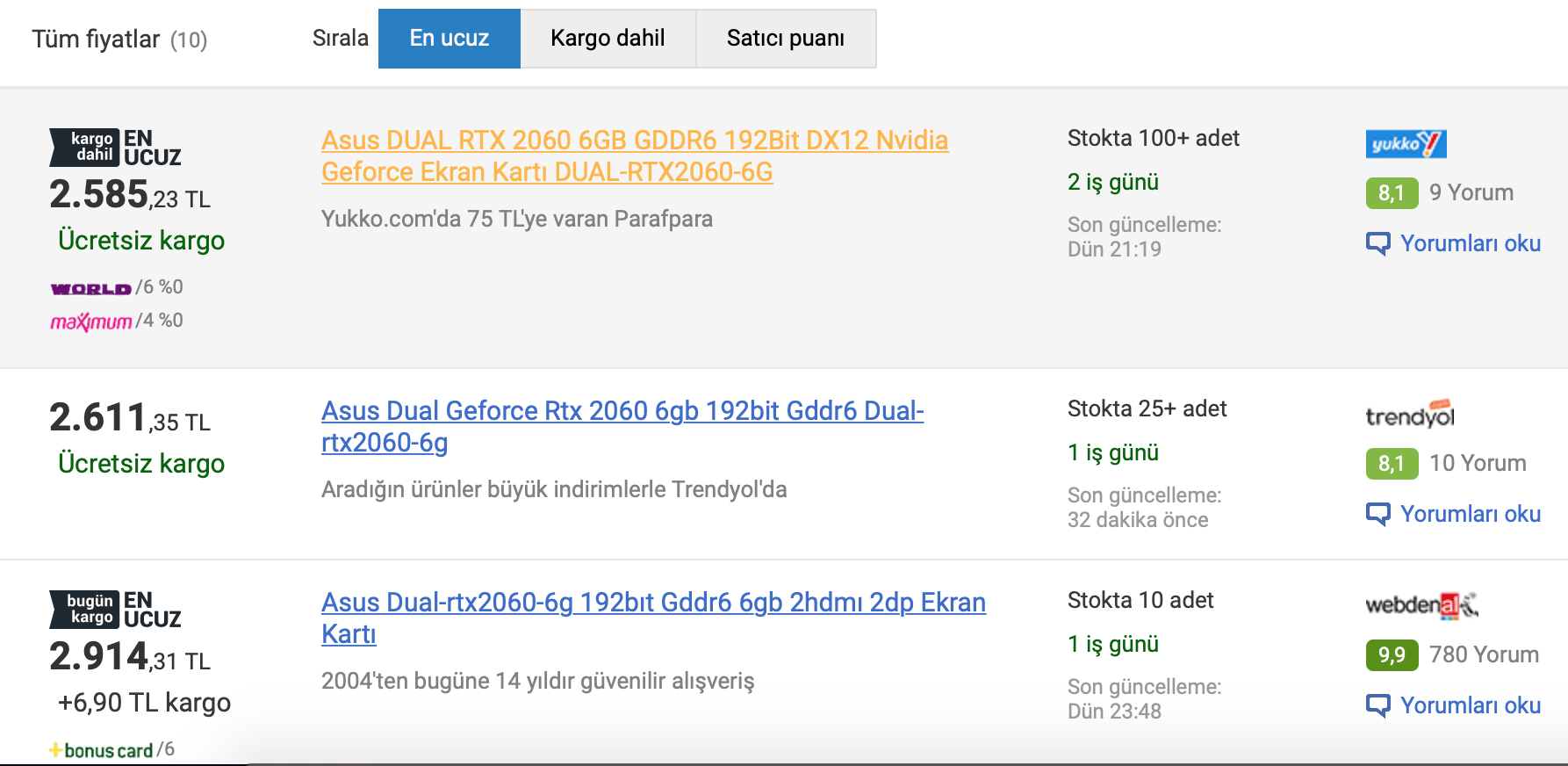This screenshot has width=1568, height=766.
Task: Click the Maximum card installment logo
Action: point(91,322)
